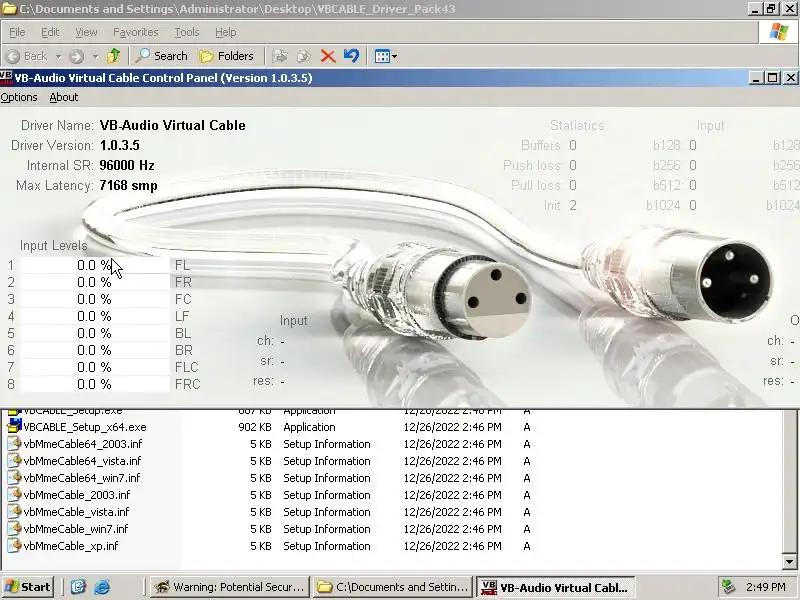The height and width of the screenshot is (600, 800).
Task: Open the File menu in Explorer
Action: click(x=17, y=32)
